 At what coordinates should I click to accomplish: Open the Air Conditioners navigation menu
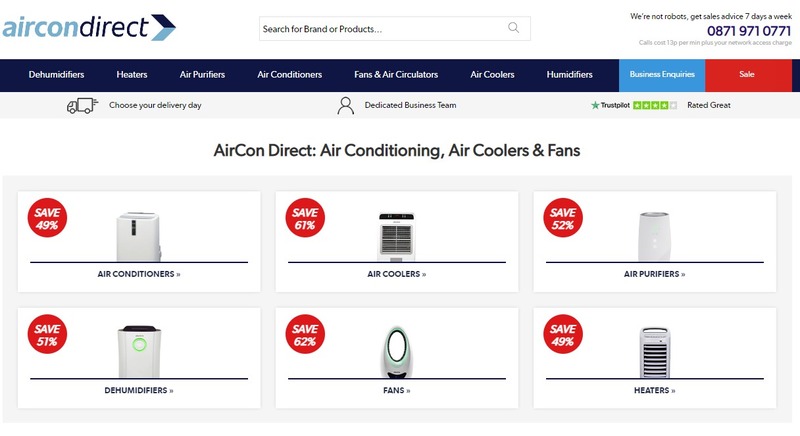click(289, 74)
